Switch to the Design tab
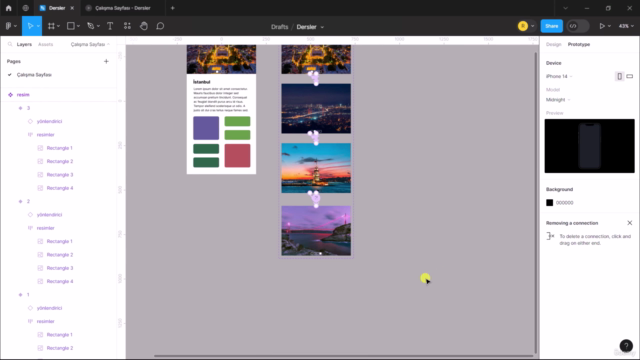Viewport: 640px width, 360px height. coord(553,44)
